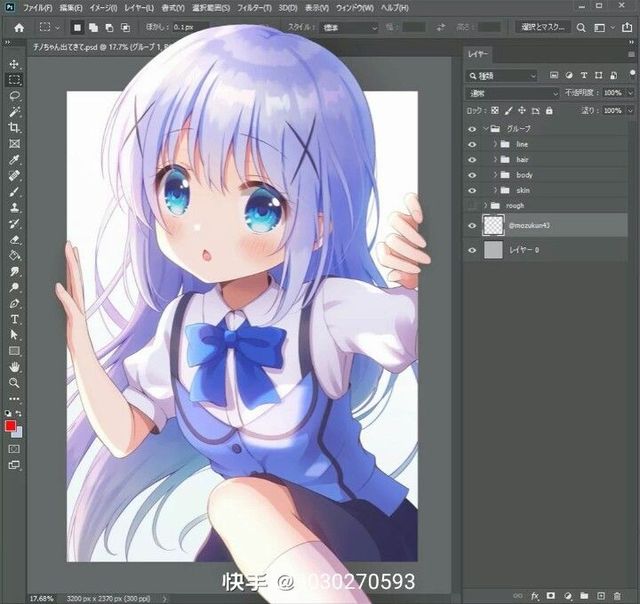The width and height of the screenshot is (640, 604).
Task: Open the 編集(E) menu
Action: click(71, 8)
